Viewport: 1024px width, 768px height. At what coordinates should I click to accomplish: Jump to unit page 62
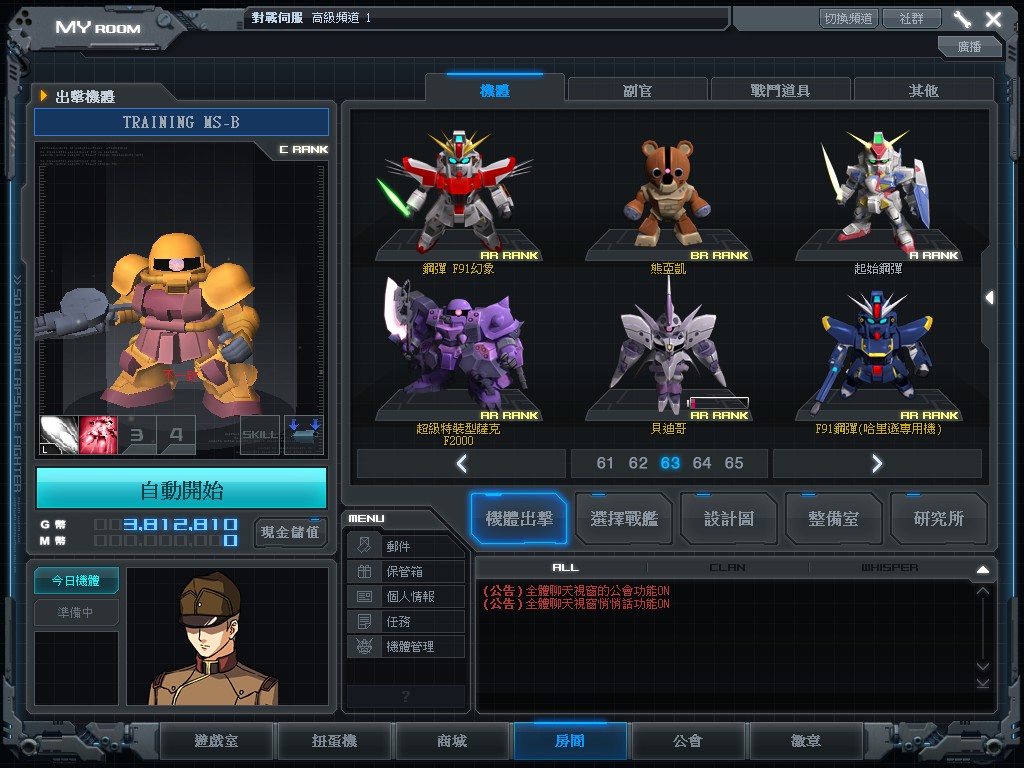tap(637, 463)
